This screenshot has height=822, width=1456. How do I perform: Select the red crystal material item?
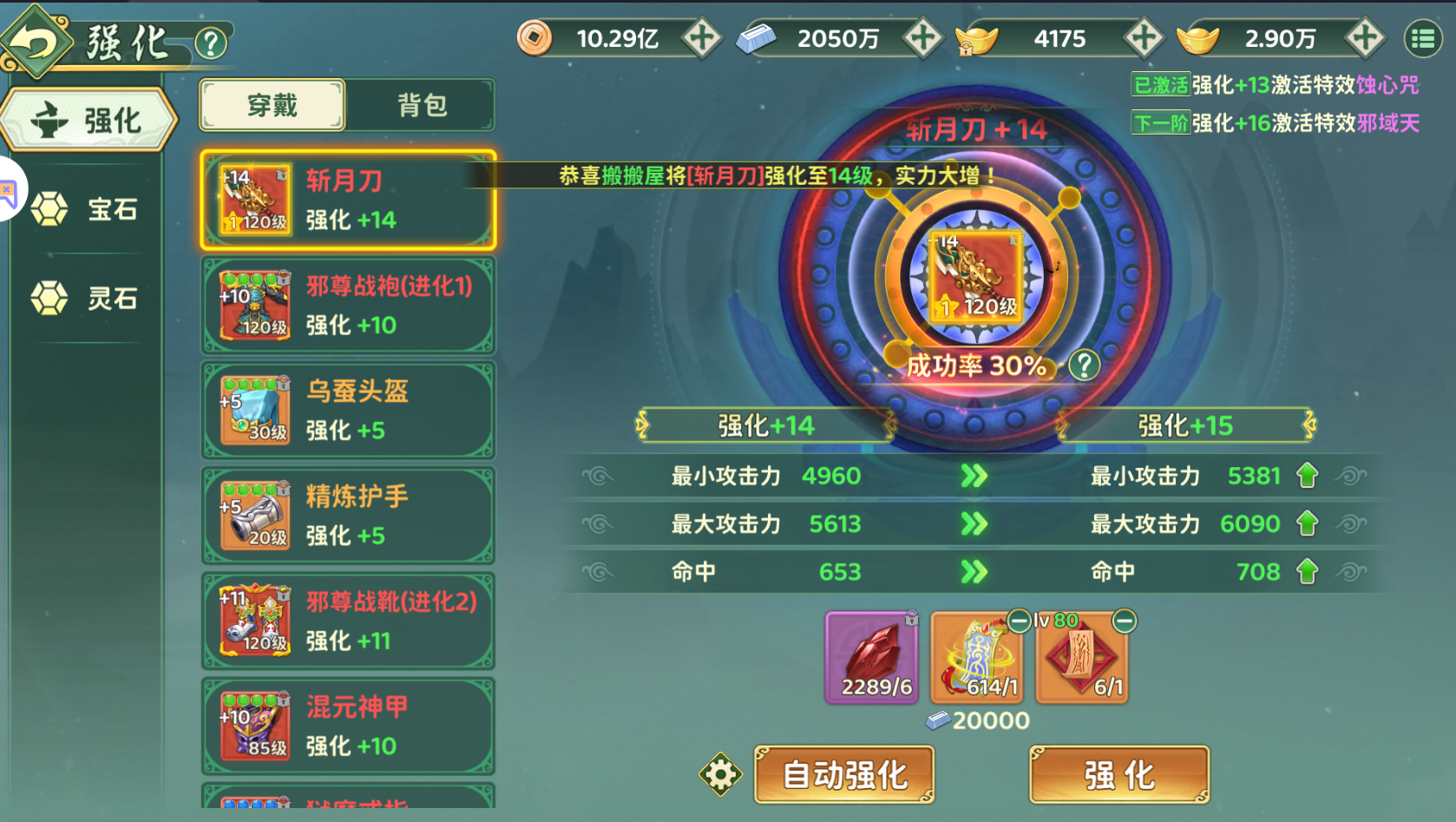coord(872,657)
